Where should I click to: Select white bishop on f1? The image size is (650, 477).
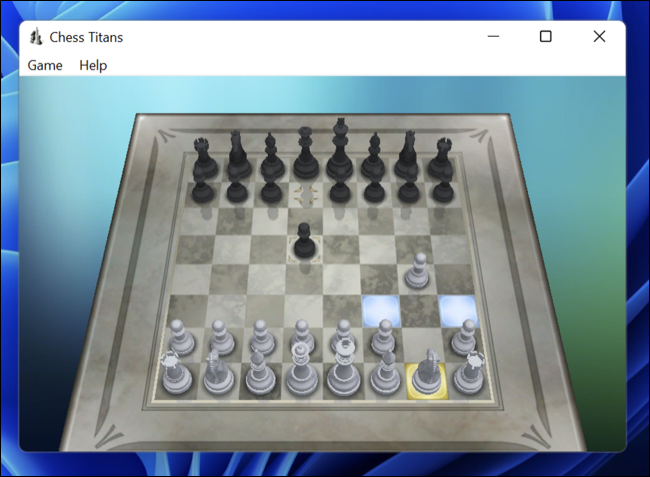386,371
